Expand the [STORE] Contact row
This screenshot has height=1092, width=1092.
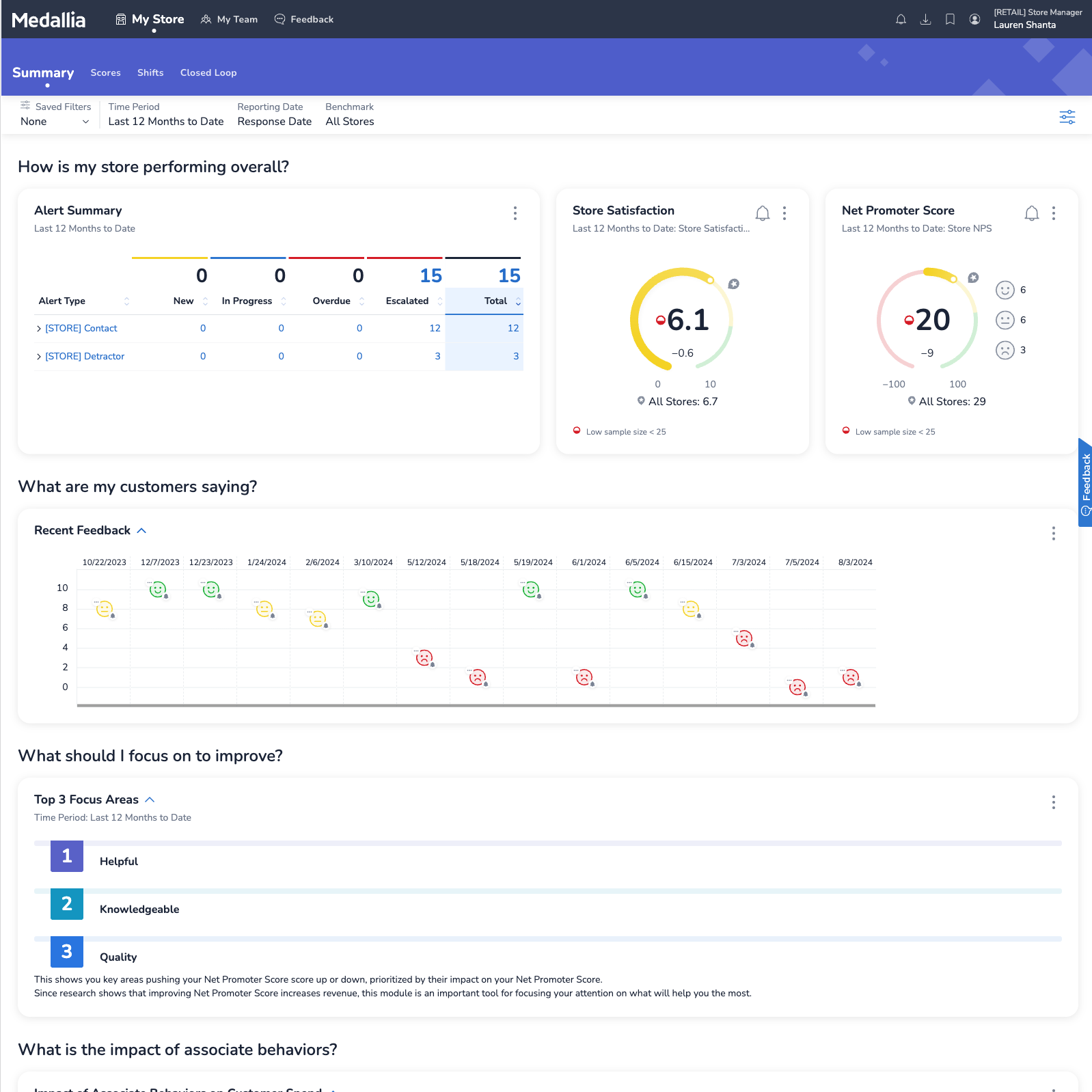click(39, 329)
